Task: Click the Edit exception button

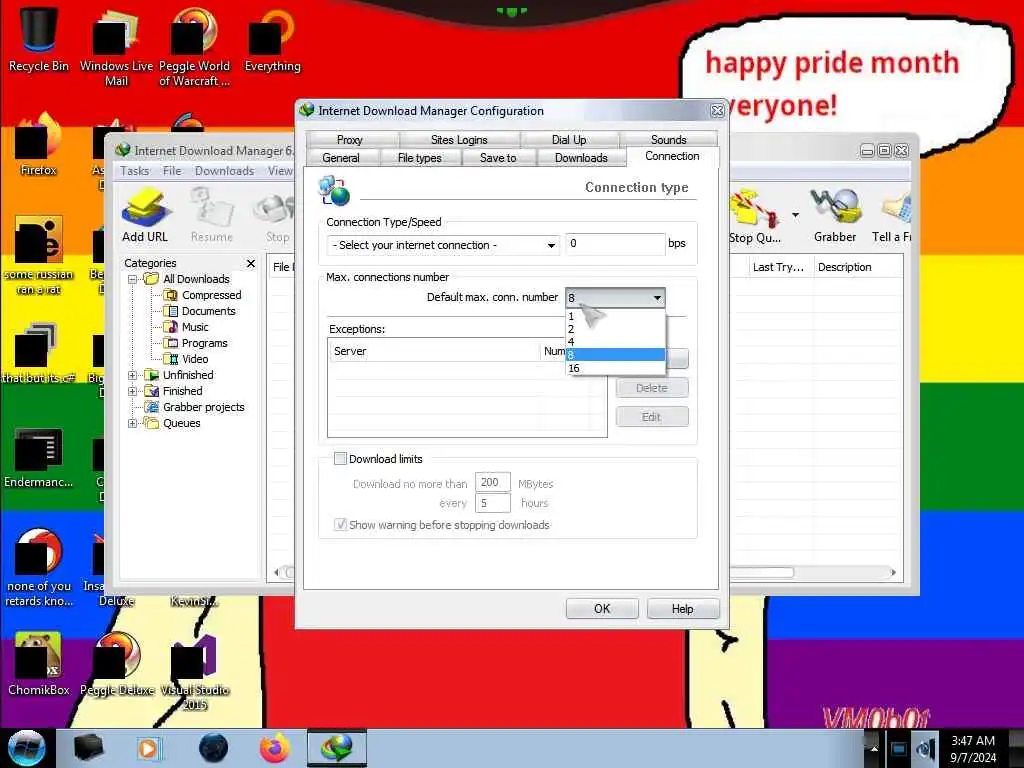Action: [x=652, y=417]
